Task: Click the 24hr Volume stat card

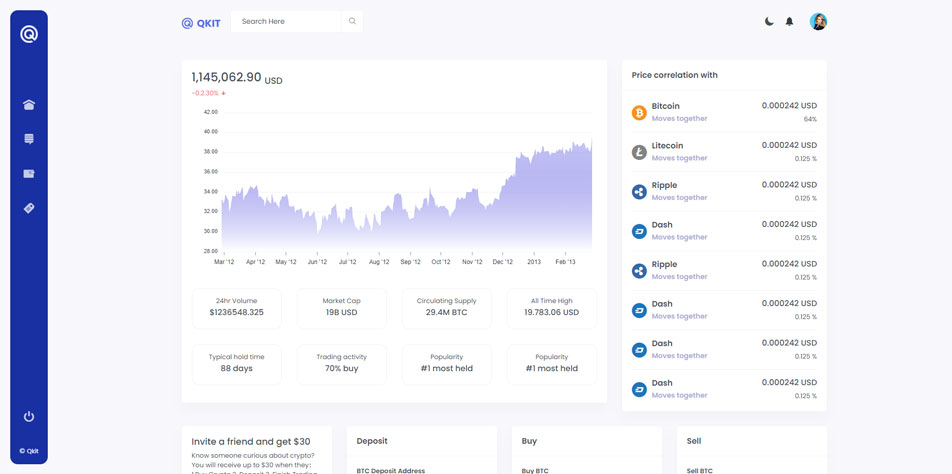Action: [x=237, y=308]
